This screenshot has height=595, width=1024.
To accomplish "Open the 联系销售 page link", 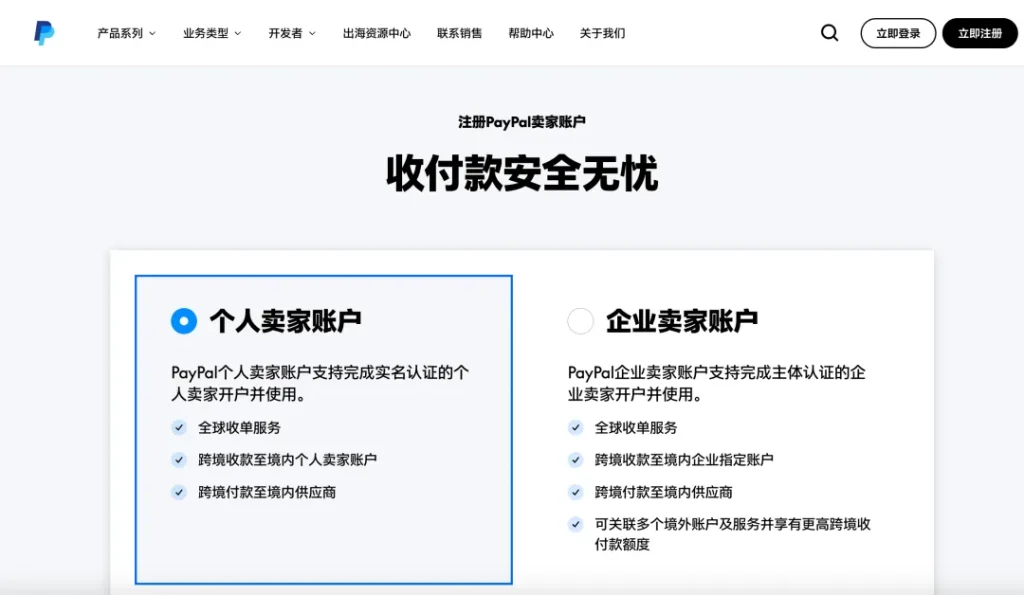I will click(x=459, y=32).
